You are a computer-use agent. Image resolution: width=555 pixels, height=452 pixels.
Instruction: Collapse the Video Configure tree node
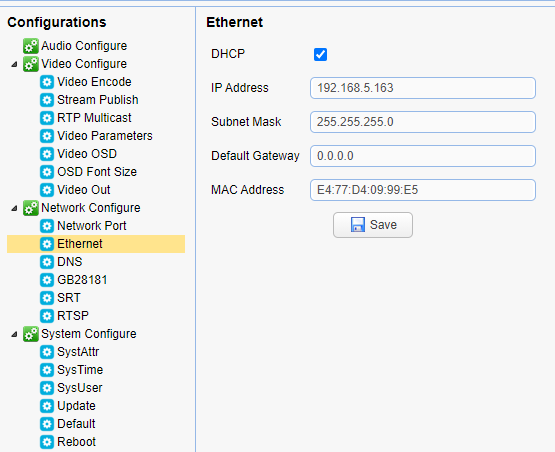(x=14, y=64)
